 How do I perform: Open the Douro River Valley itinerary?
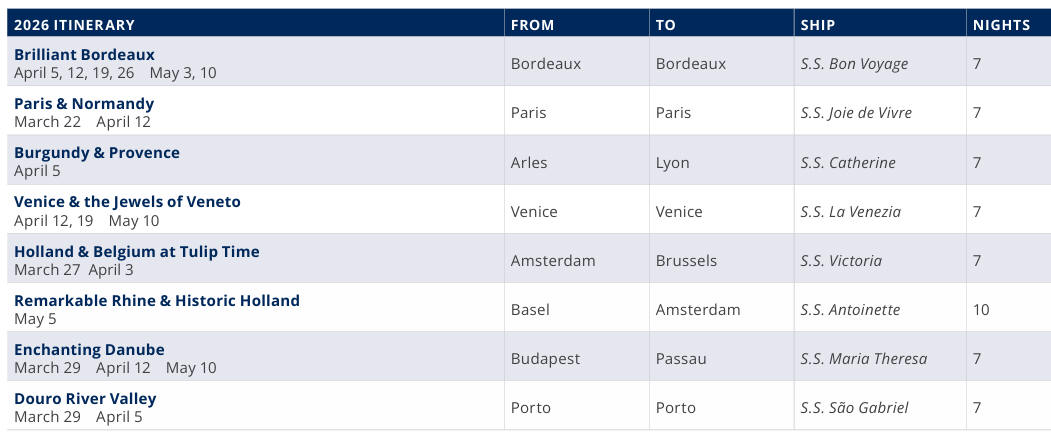(85, 399)
